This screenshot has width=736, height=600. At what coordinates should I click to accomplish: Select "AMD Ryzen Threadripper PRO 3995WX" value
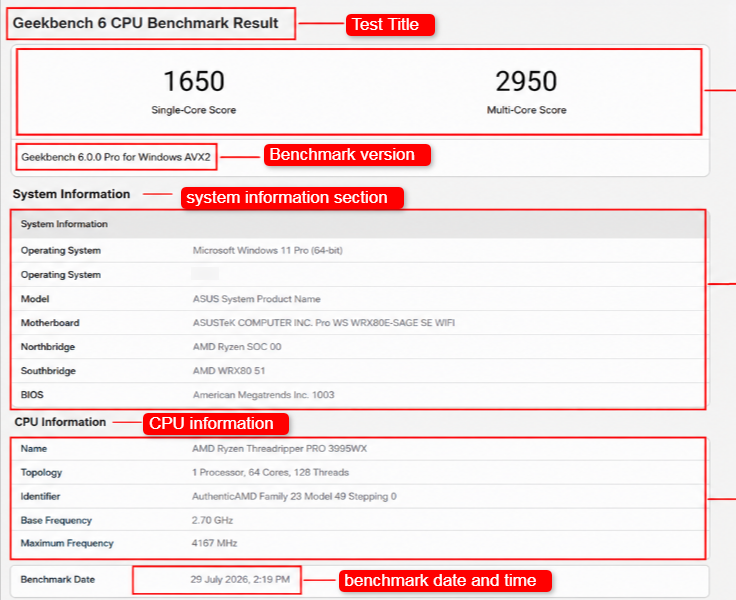point(279,449)
